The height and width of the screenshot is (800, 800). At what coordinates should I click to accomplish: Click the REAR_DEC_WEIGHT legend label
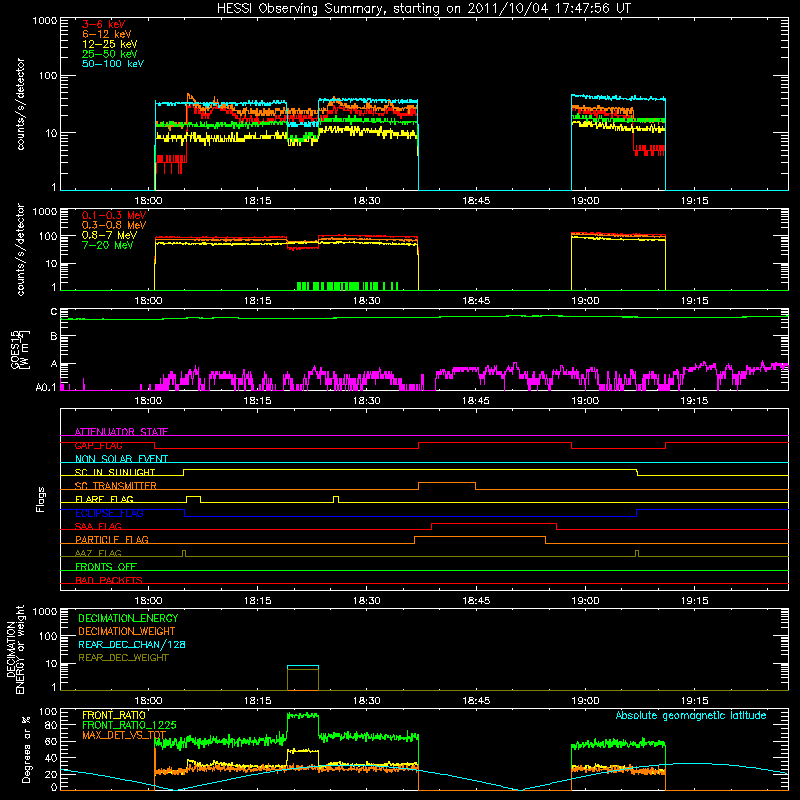(123, 658)
